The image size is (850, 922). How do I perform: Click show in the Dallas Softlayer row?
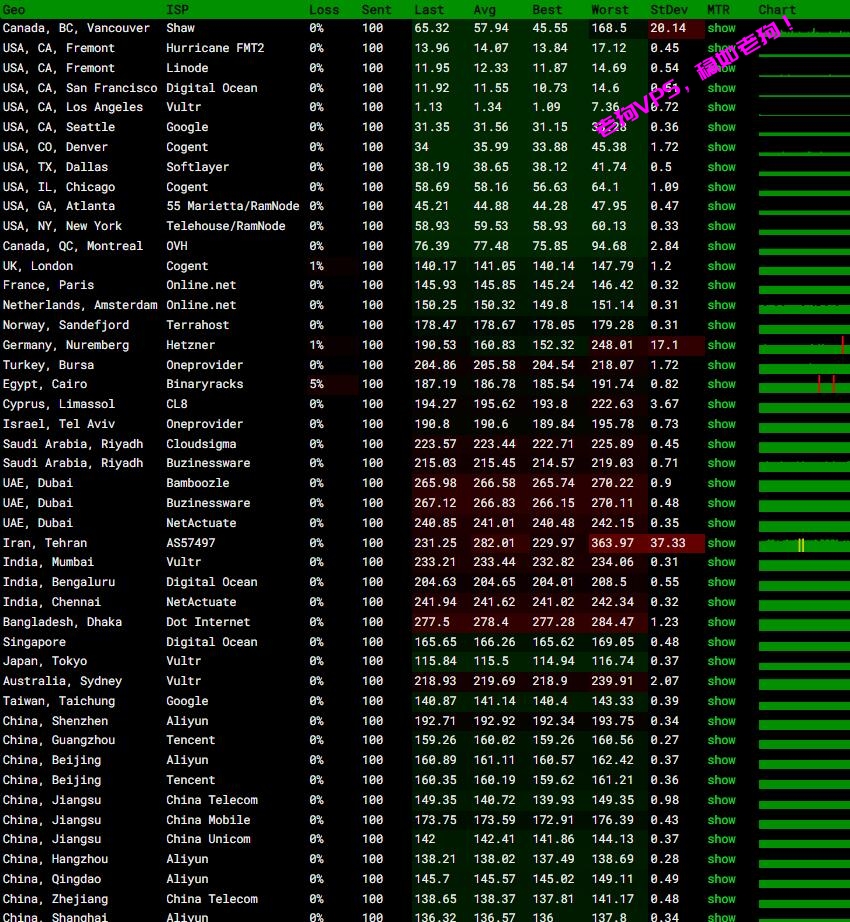tap(721, 167)
